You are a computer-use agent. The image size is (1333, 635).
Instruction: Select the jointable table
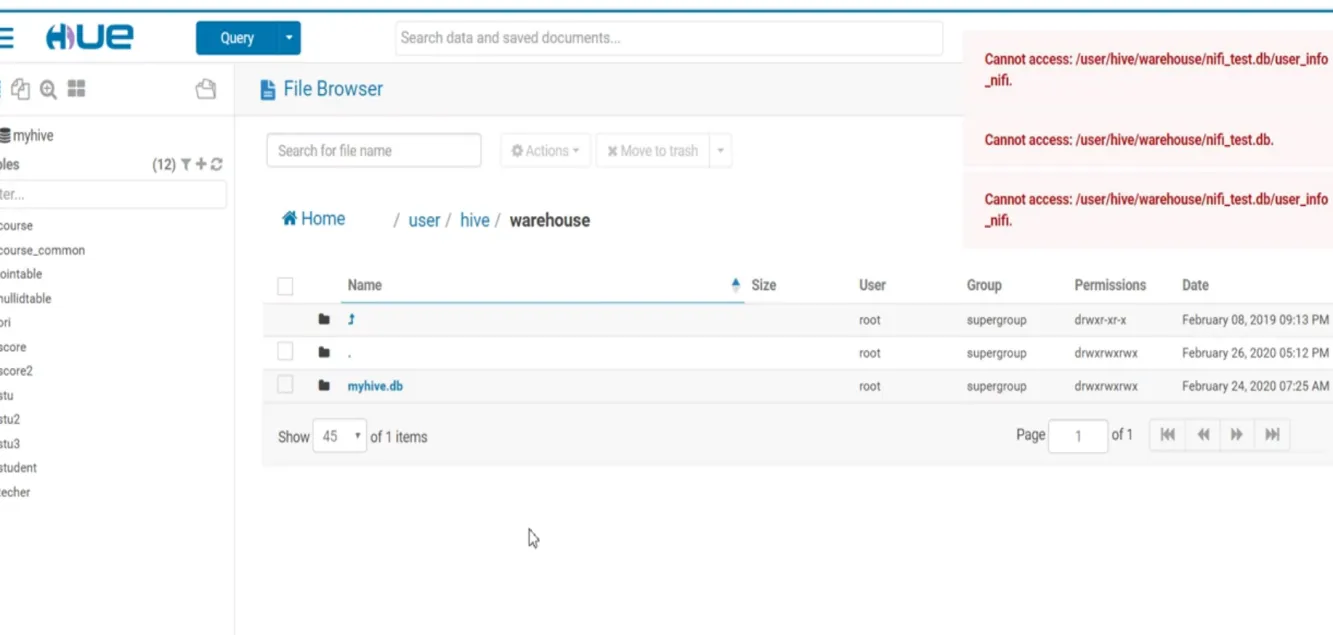(x=21, y=274)
